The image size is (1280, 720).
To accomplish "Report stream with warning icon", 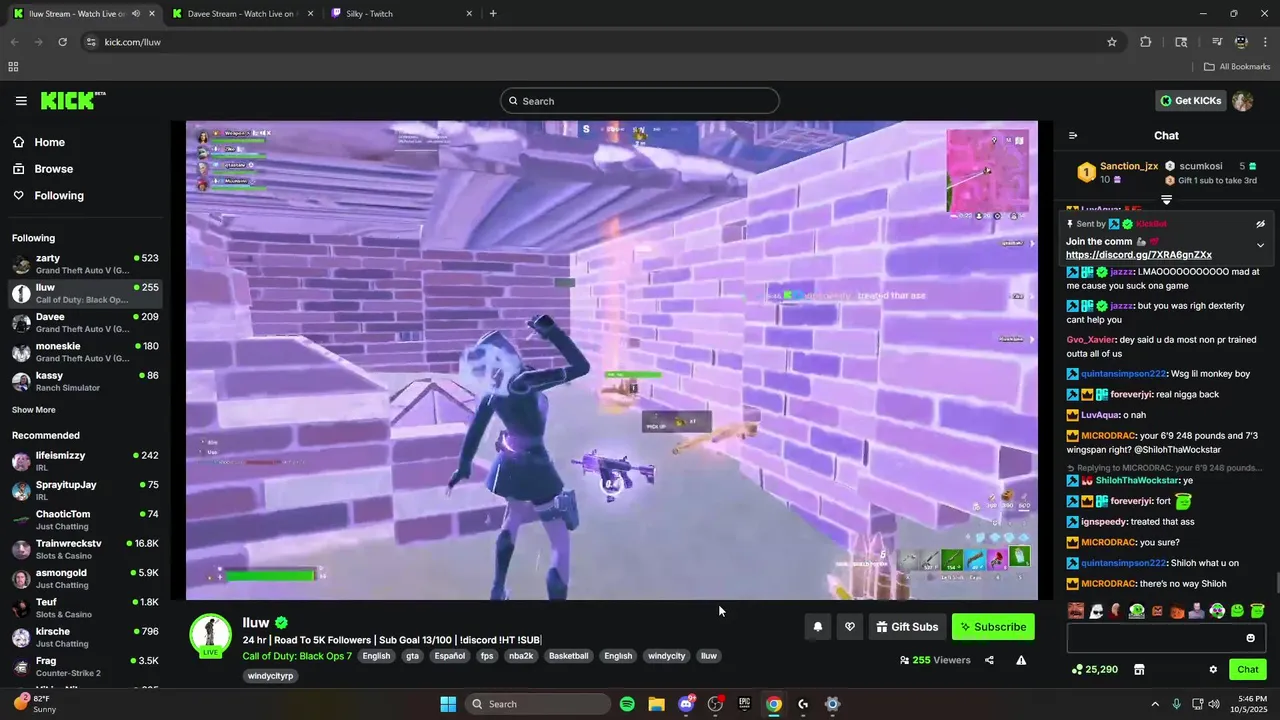I will [1021, 660].
